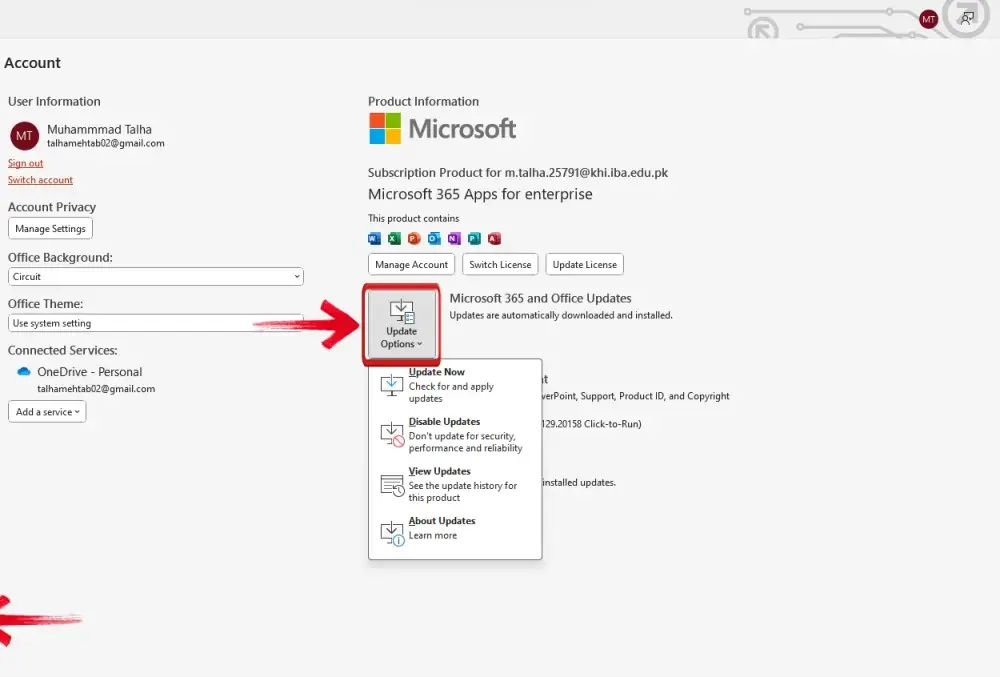Click the Product Information heading
The image size is (1000, 677).
[x=423, y=101]
